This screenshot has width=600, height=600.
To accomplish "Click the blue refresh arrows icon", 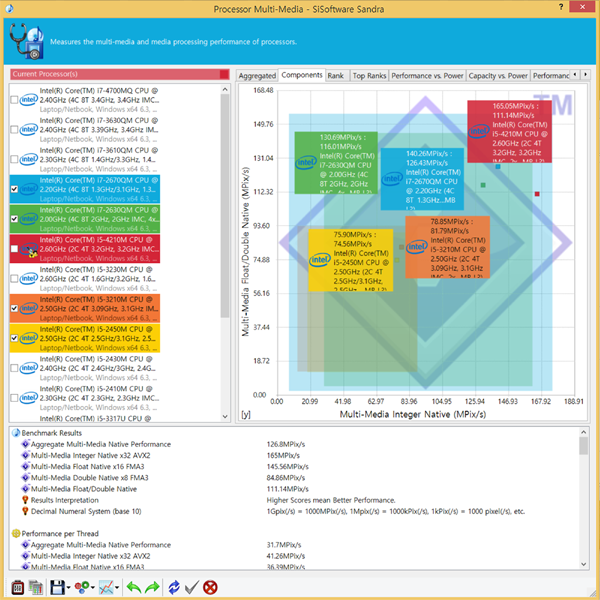I will [174, 587].
